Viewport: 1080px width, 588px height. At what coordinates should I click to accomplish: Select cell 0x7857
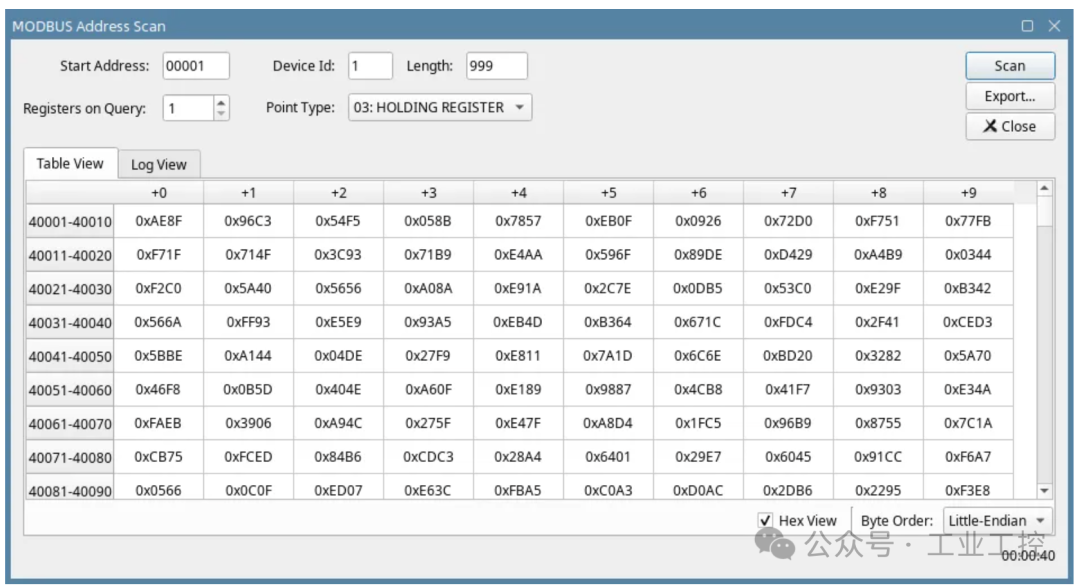coord(519,221)
